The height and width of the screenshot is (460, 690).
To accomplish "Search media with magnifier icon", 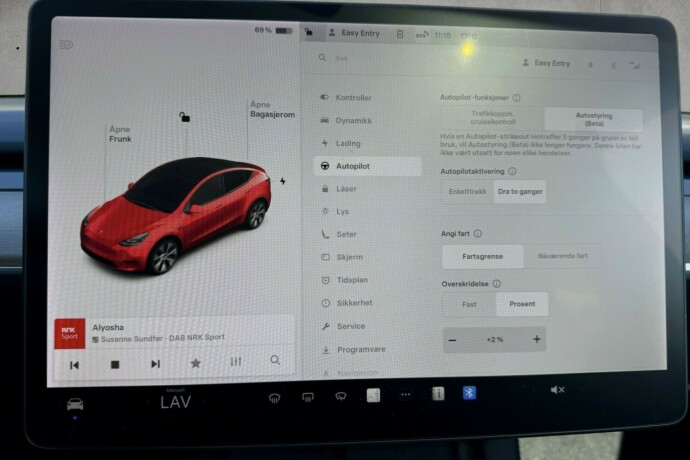I will click(x=275, y=361).
